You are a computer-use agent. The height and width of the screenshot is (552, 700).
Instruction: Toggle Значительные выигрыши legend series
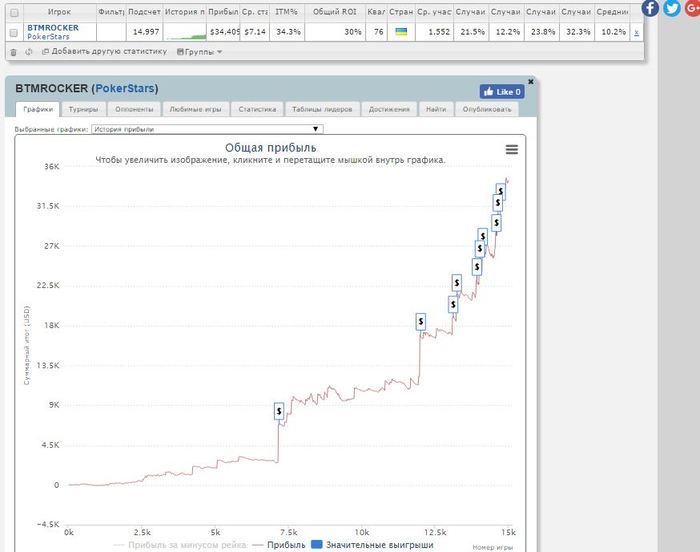[x=372, y=545]
